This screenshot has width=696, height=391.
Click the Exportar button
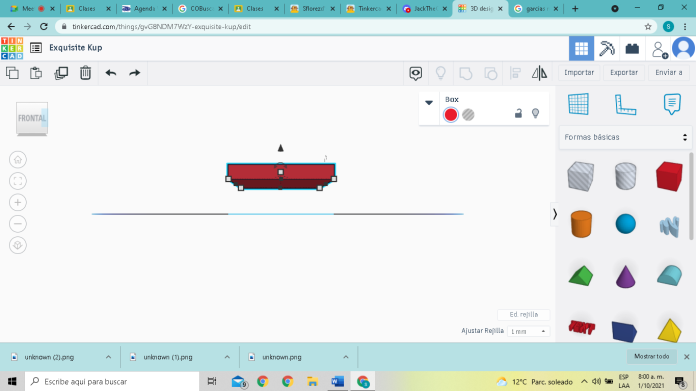point(624,72)
